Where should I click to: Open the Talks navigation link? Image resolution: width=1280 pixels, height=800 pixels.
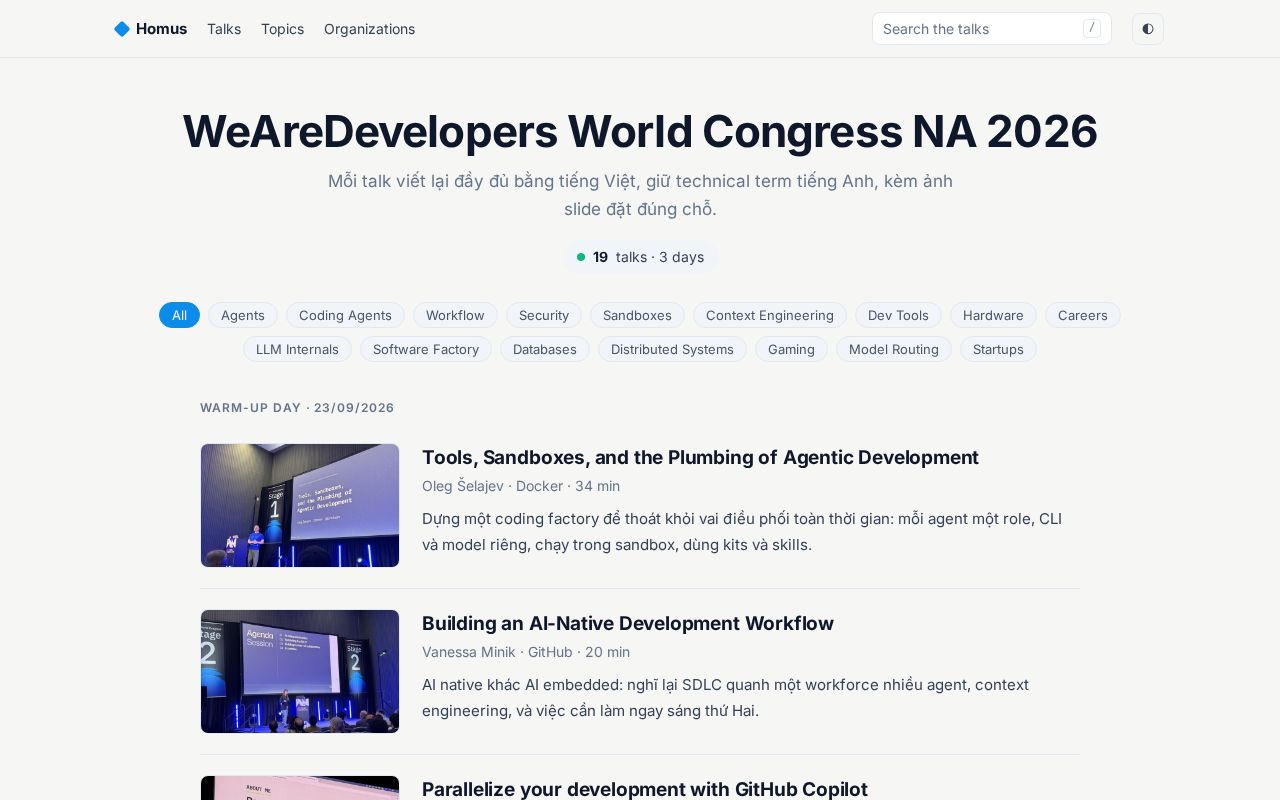pos(224,29)
